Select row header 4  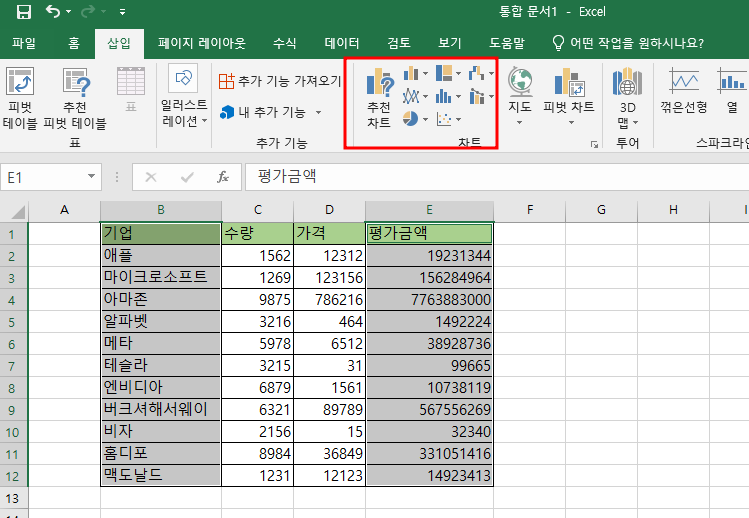[12, 300]
